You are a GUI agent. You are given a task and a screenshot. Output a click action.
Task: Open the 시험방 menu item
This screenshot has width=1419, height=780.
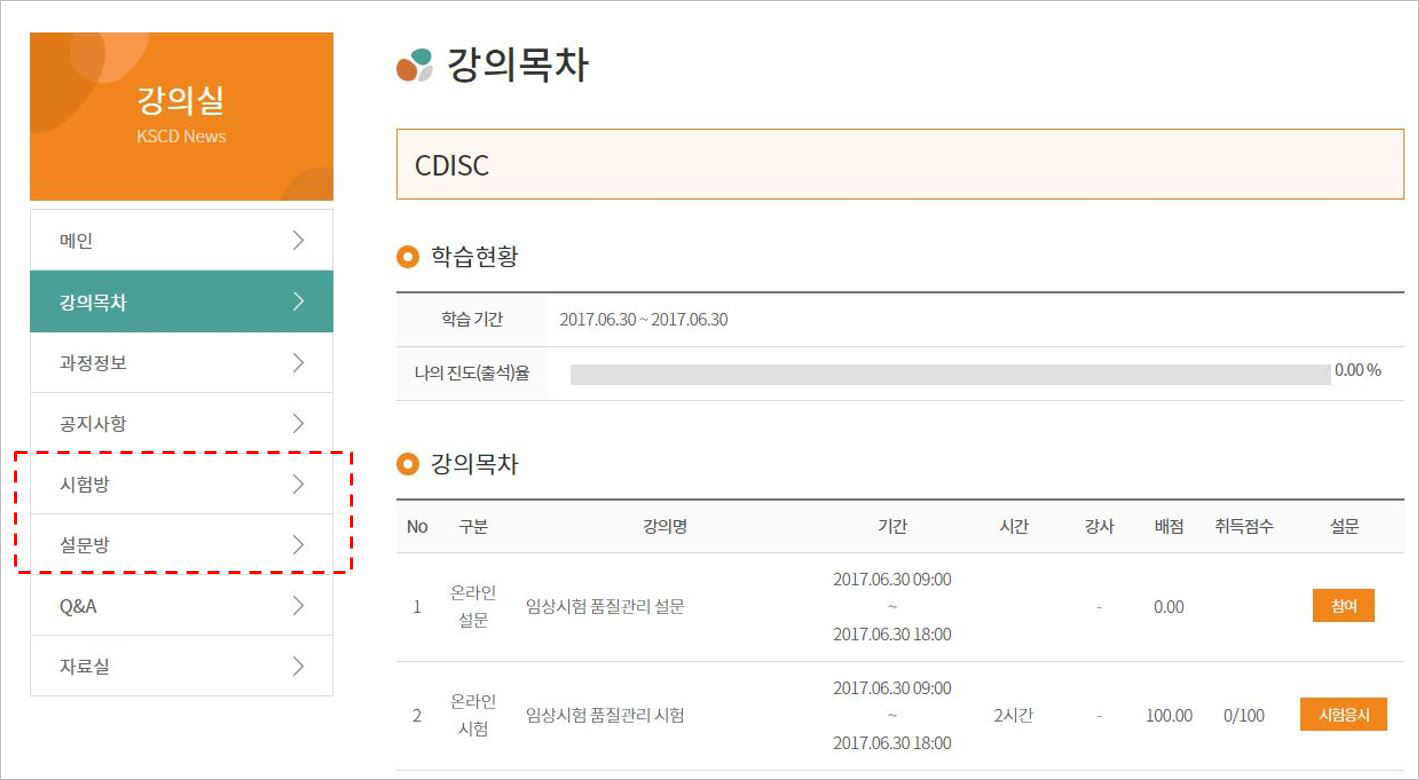click(181, 484)
